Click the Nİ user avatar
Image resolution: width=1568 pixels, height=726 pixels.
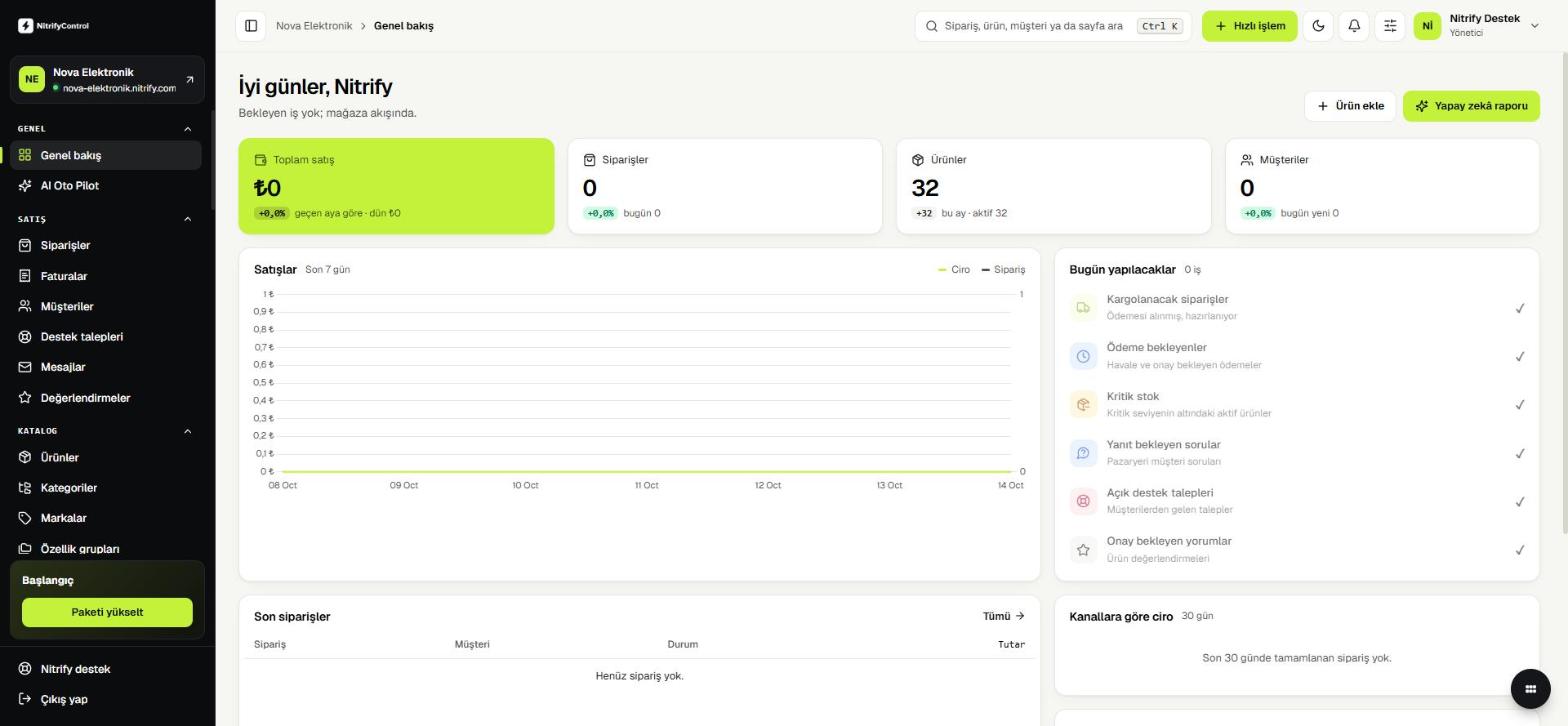(x=1427, y=26)
